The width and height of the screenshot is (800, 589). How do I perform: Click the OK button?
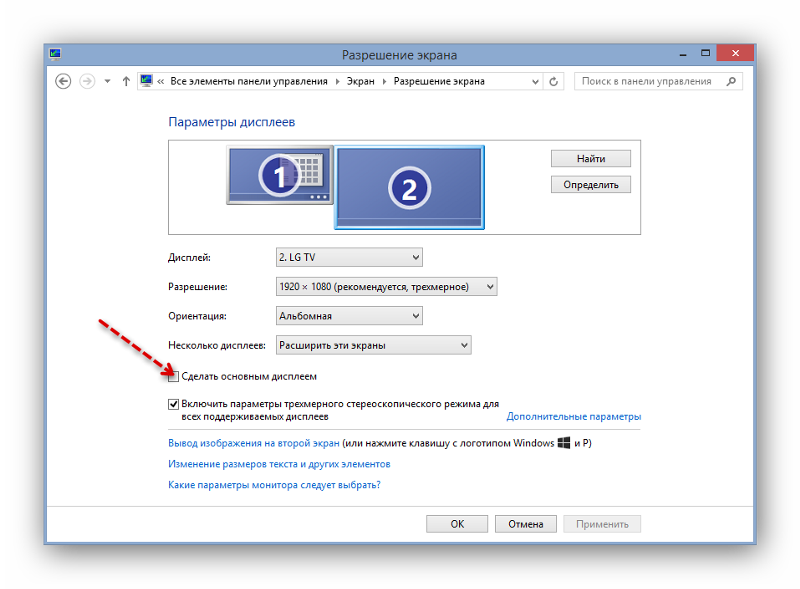(x=457, y=524)
